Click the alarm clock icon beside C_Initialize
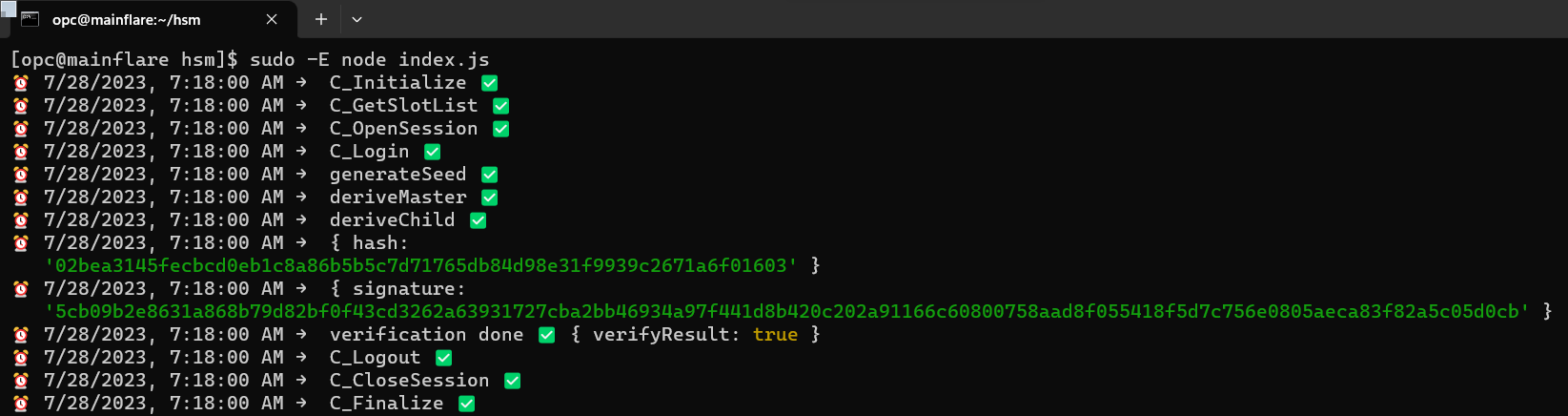The image size is (1568, 416). pos(21,83)
